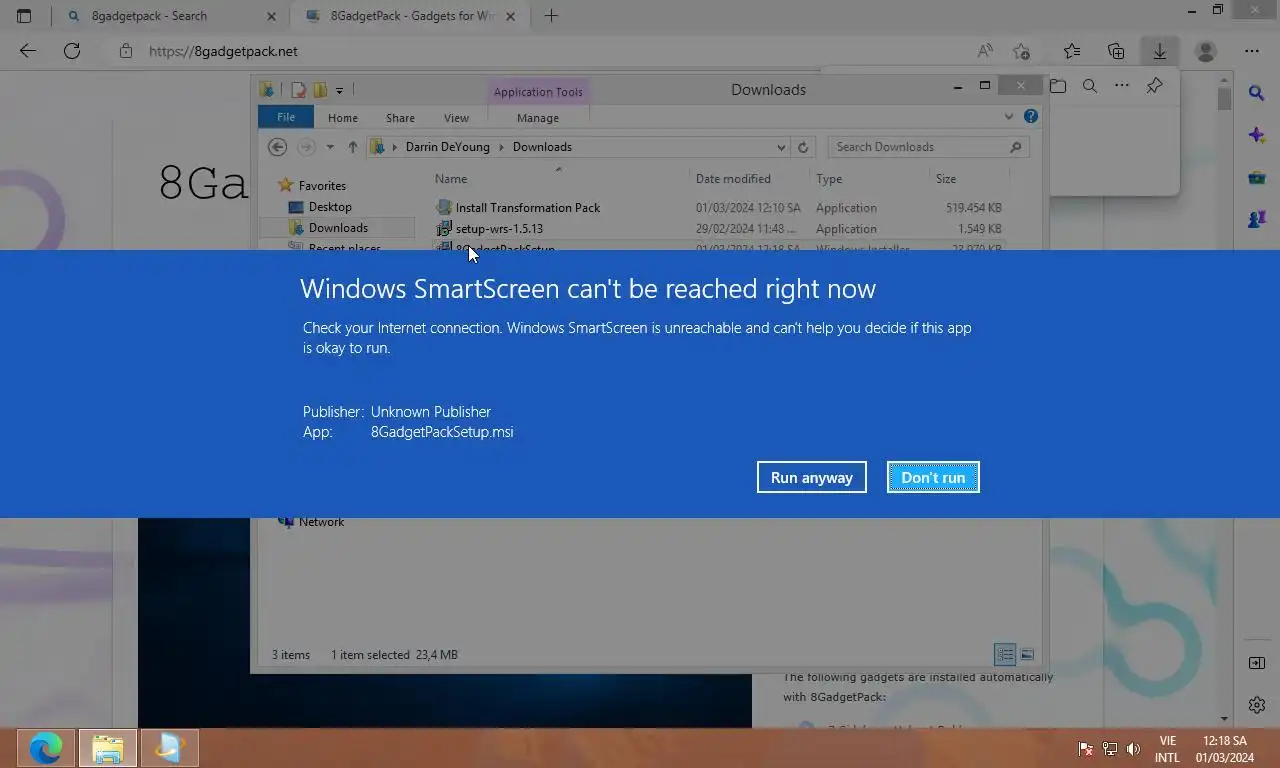Toggle Read aloud icon in Edge
The height and width of the screenshot is (768, 1280).
click(x=985, y=51)
